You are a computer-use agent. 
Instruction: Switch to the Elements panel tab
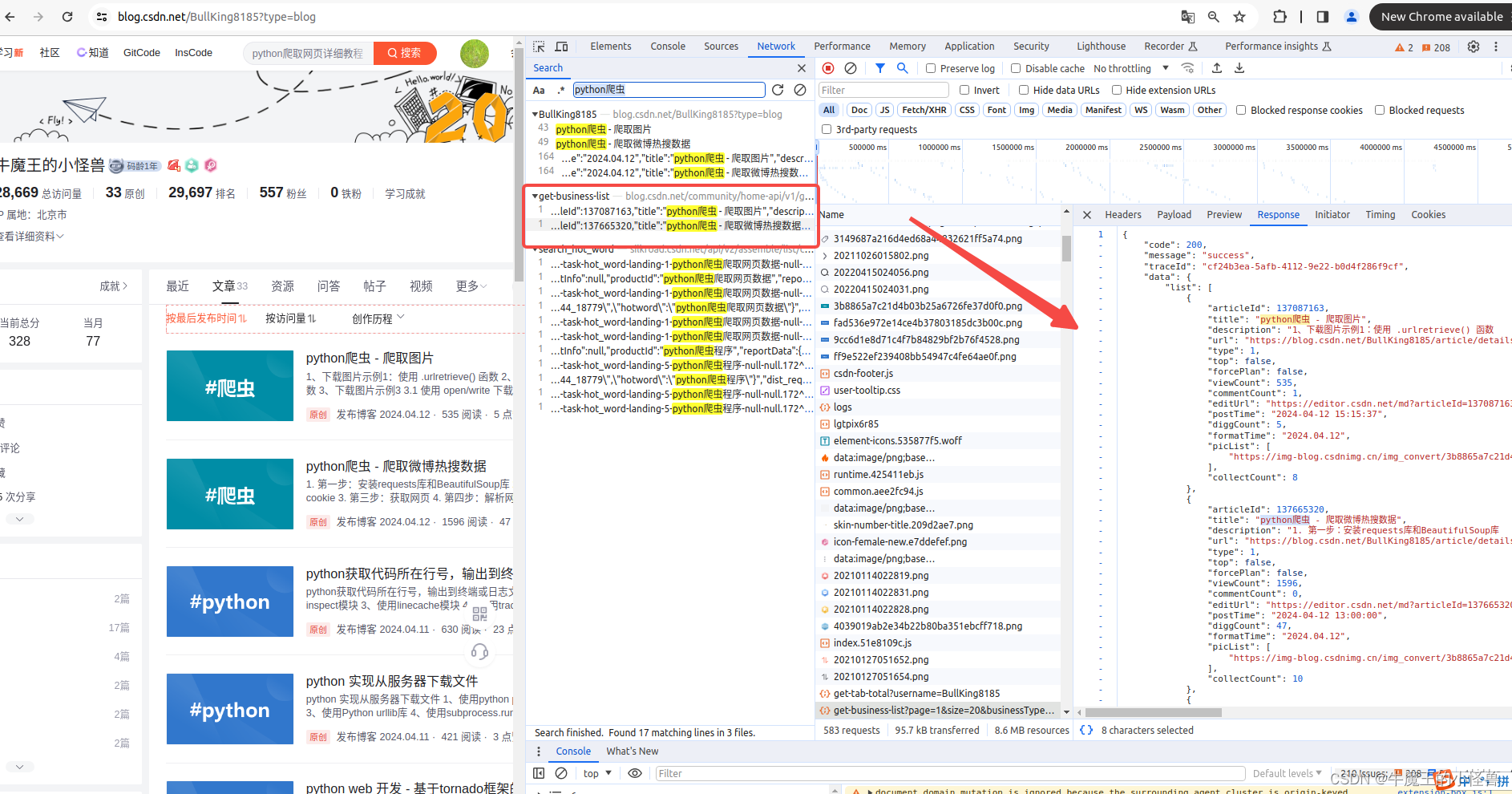610,47
